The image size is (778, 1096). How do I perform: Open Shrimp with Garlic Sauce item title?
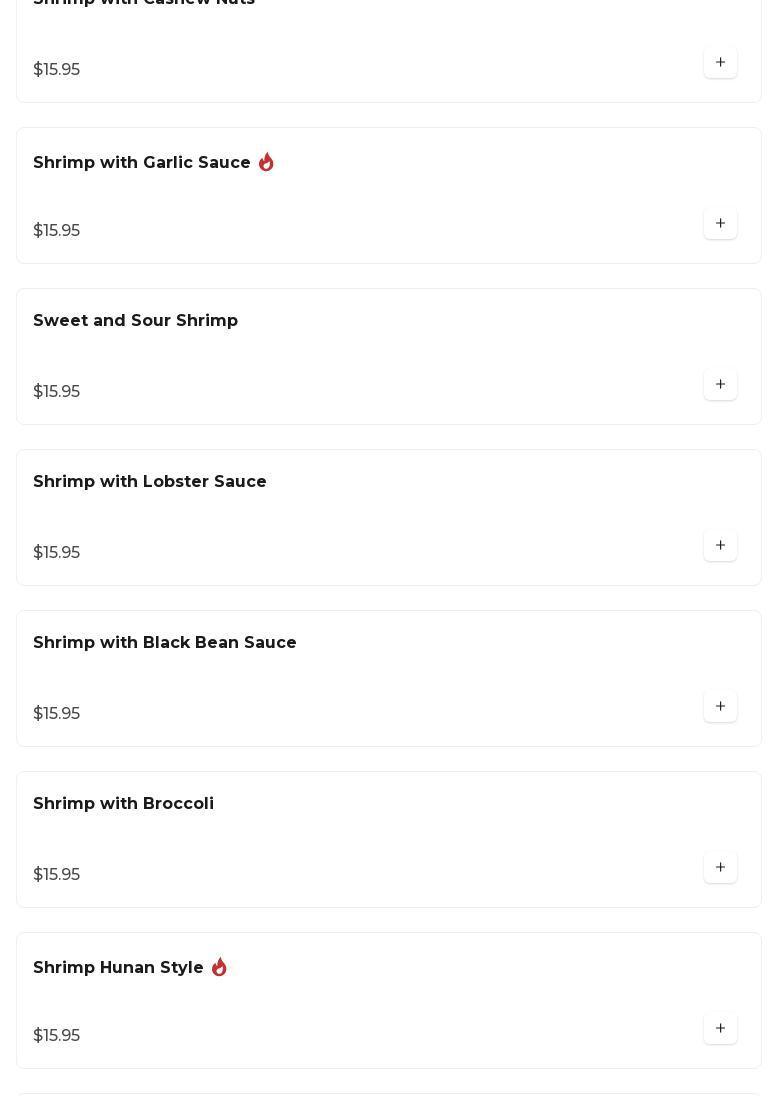pos(142,163)
